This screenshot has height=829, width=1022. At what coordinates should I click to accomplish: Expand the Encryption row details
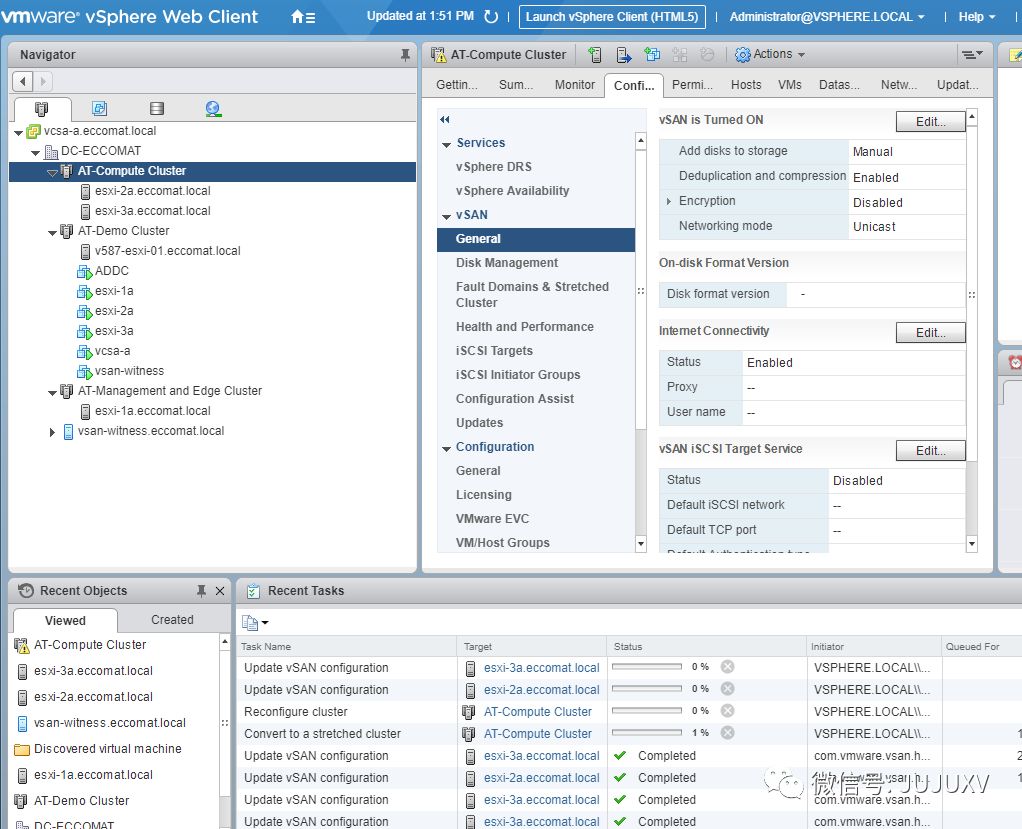pos(669,201)
